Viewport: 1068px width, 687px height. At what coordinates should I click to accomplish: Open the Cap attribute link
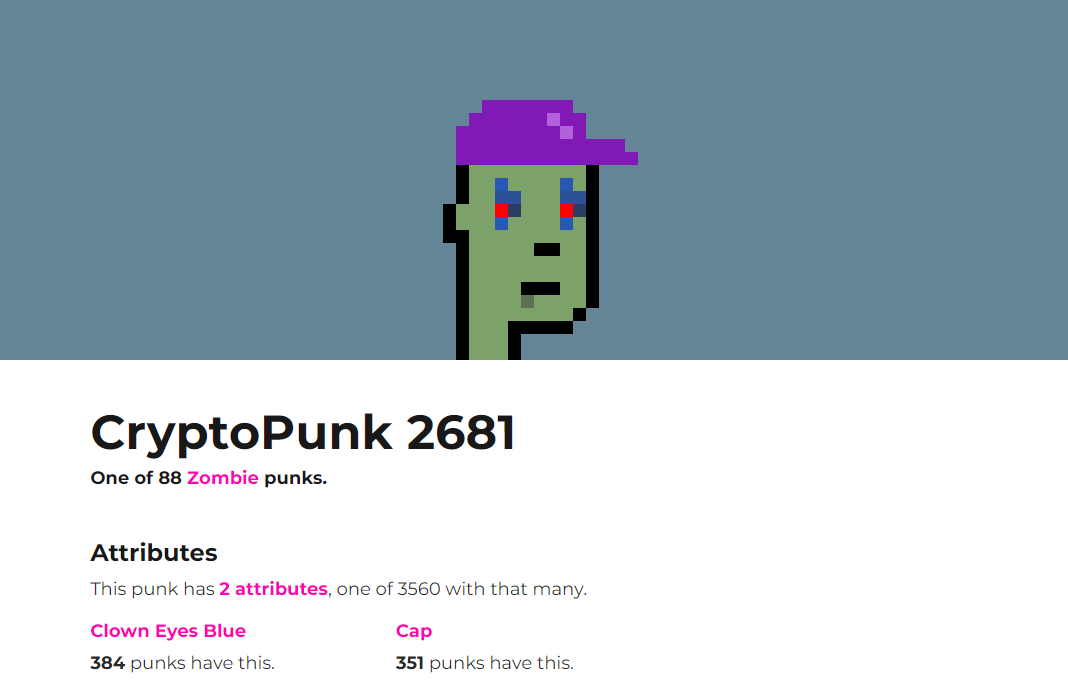[414, 631]
